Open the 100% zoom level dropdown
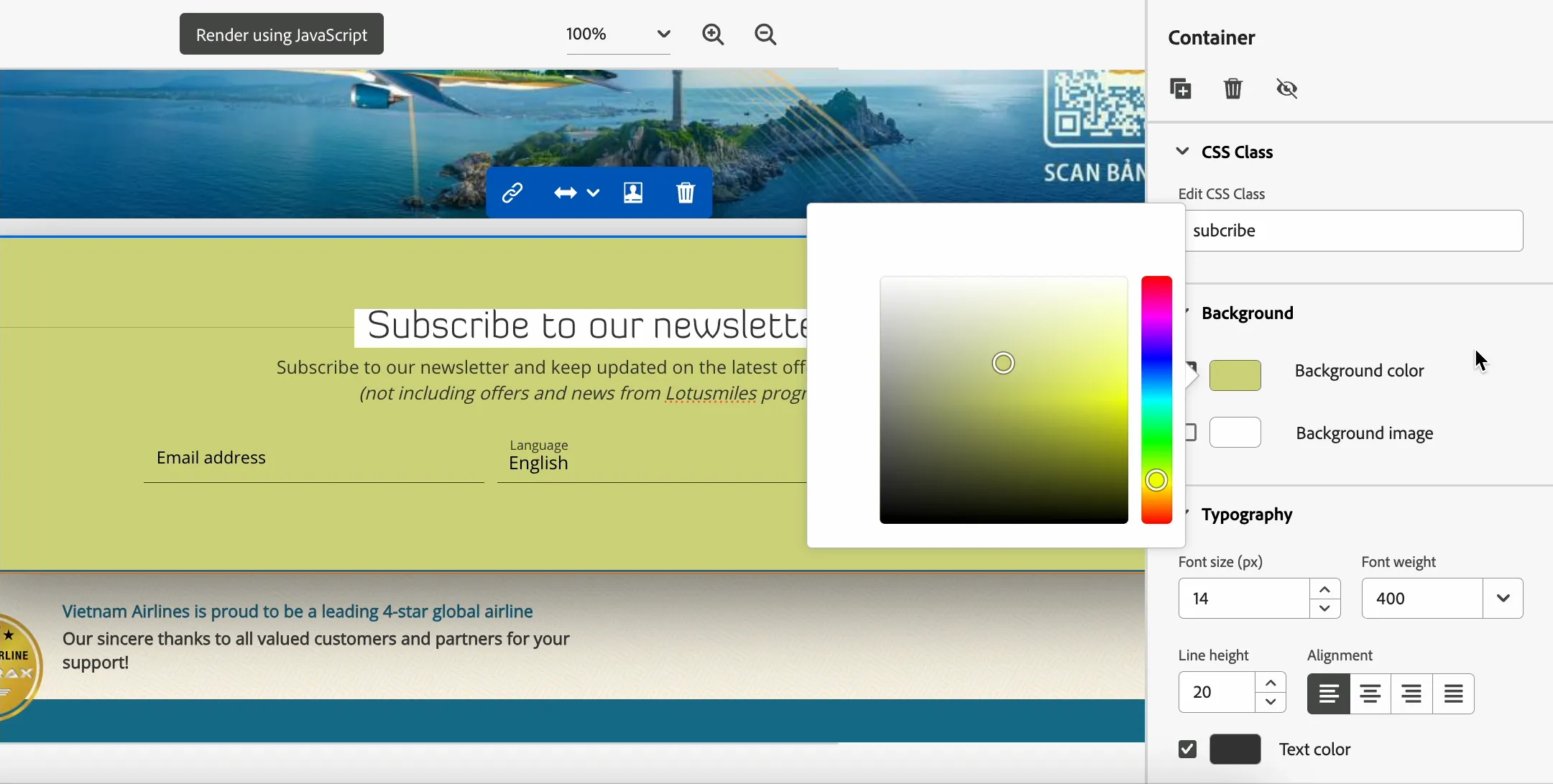1553x784 pixels. click(x=618, y=34)
